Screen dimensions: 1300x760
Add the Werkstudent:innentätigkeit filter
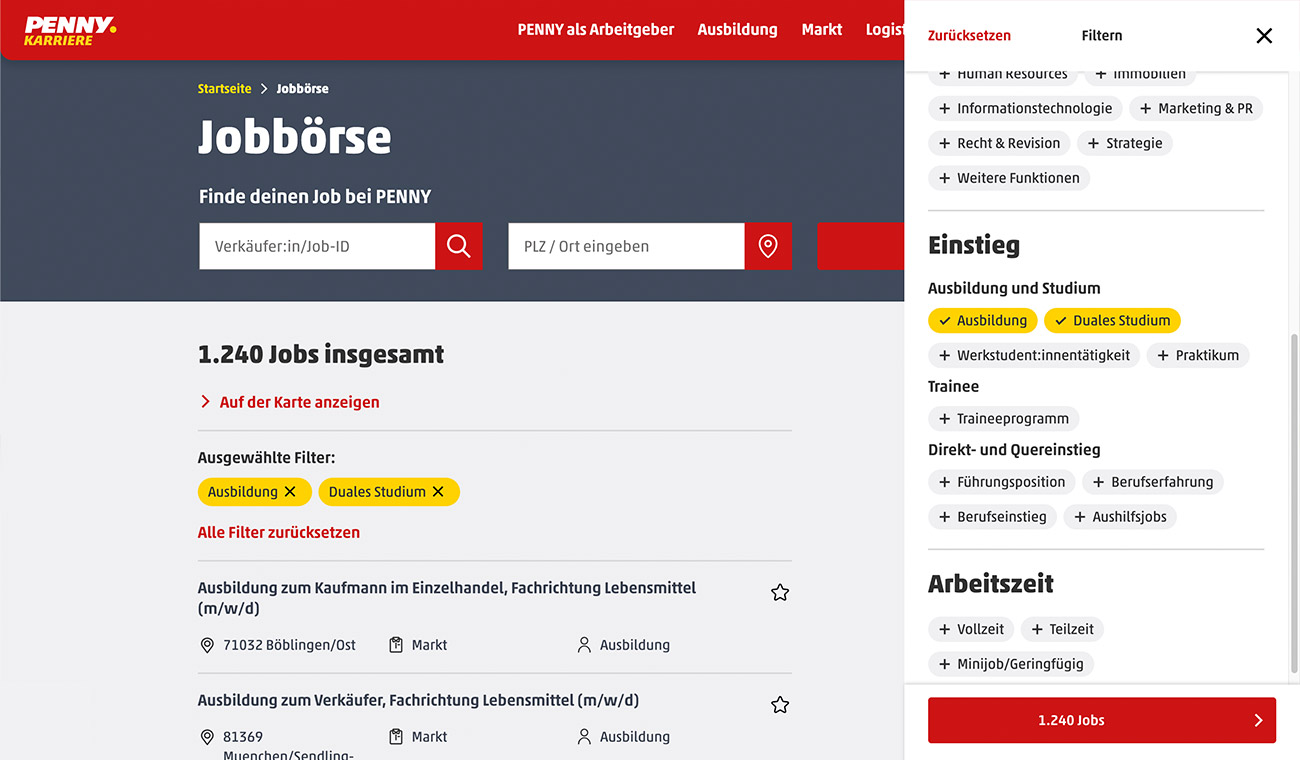[1034, 355]
